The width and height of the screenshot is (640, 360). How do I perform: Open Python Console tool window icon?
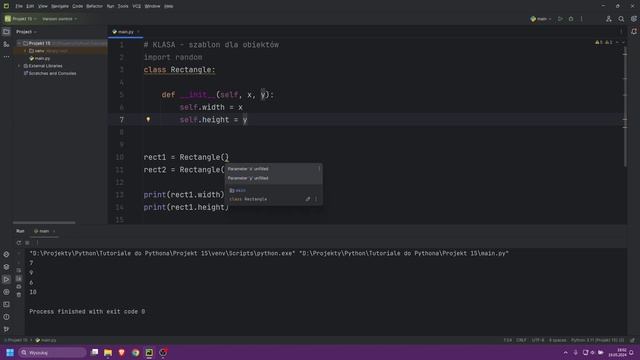(x=6, y=292)
